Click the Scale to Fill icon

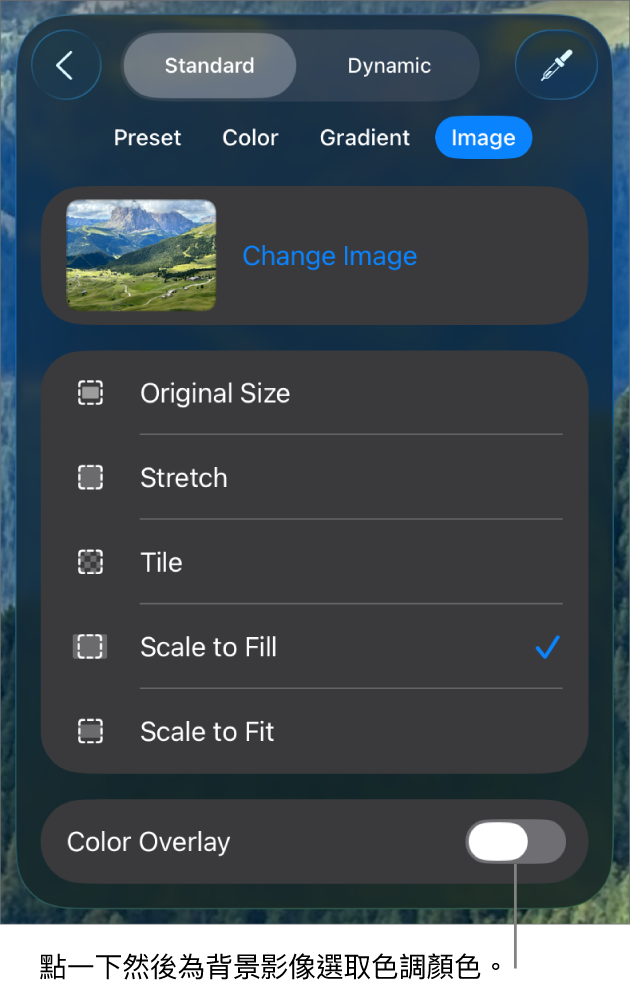pos(90,647)
